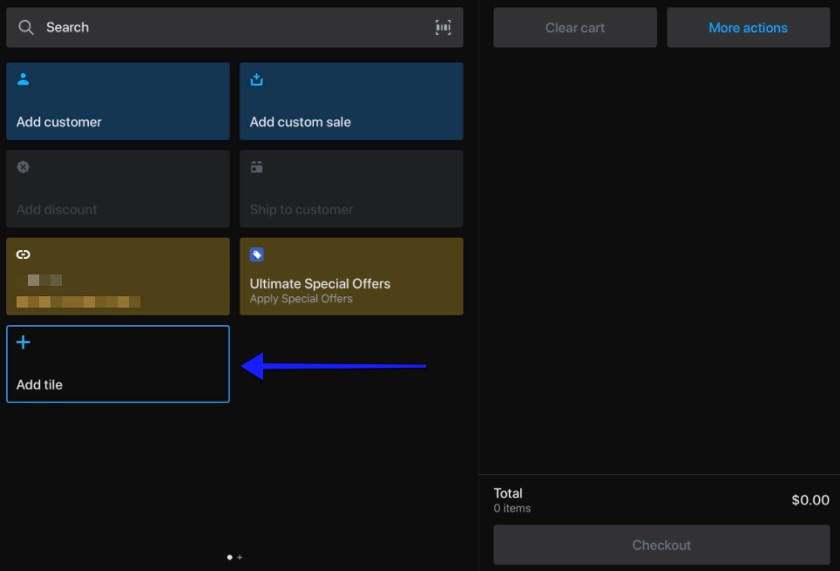Screen dimensions: 840x571
Task: Open the Add custom sale tile
Action: click(x=351, y=101)
